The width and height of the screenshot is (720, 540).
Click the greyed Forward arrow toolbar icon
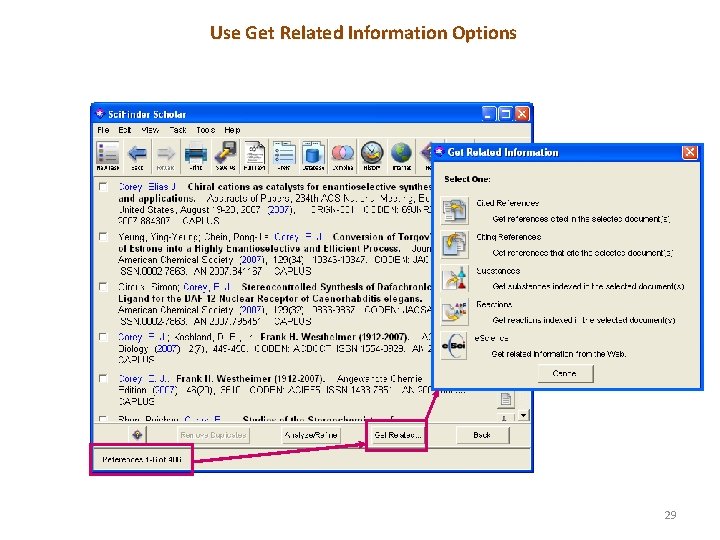tap(166, 156)
